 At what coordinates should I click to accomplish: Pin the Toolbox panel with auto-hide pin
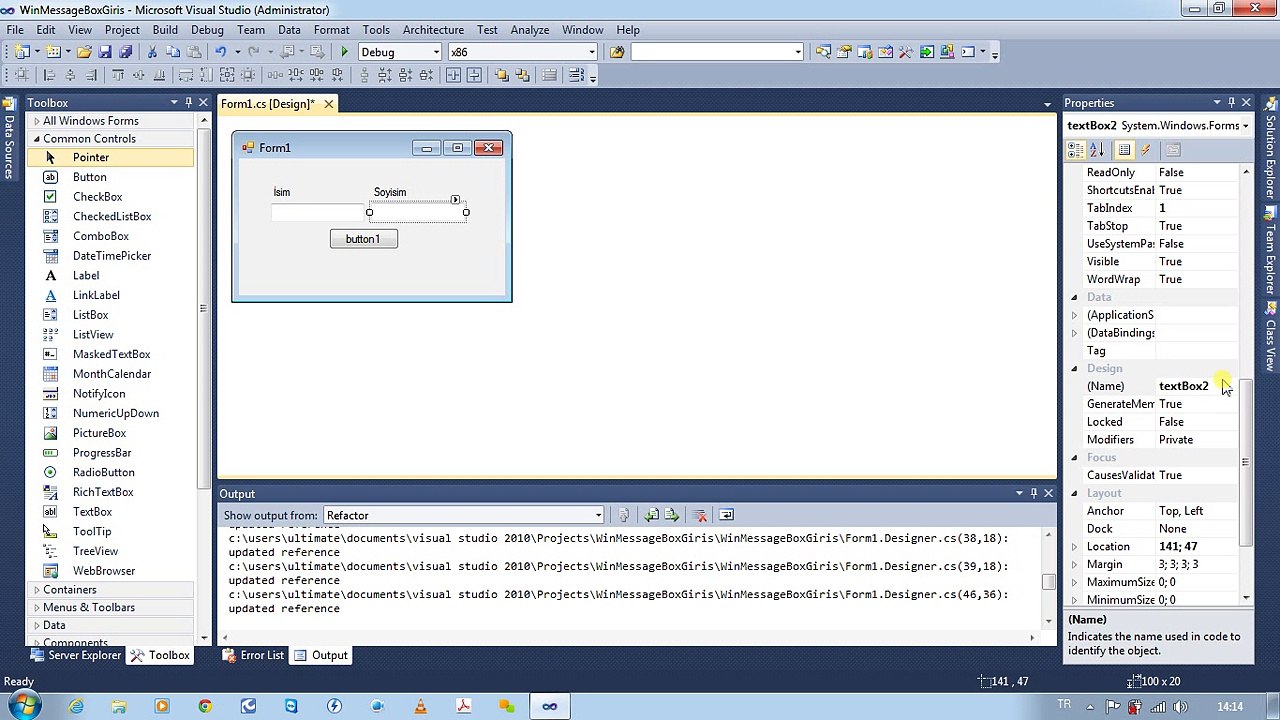click(188, 102)
